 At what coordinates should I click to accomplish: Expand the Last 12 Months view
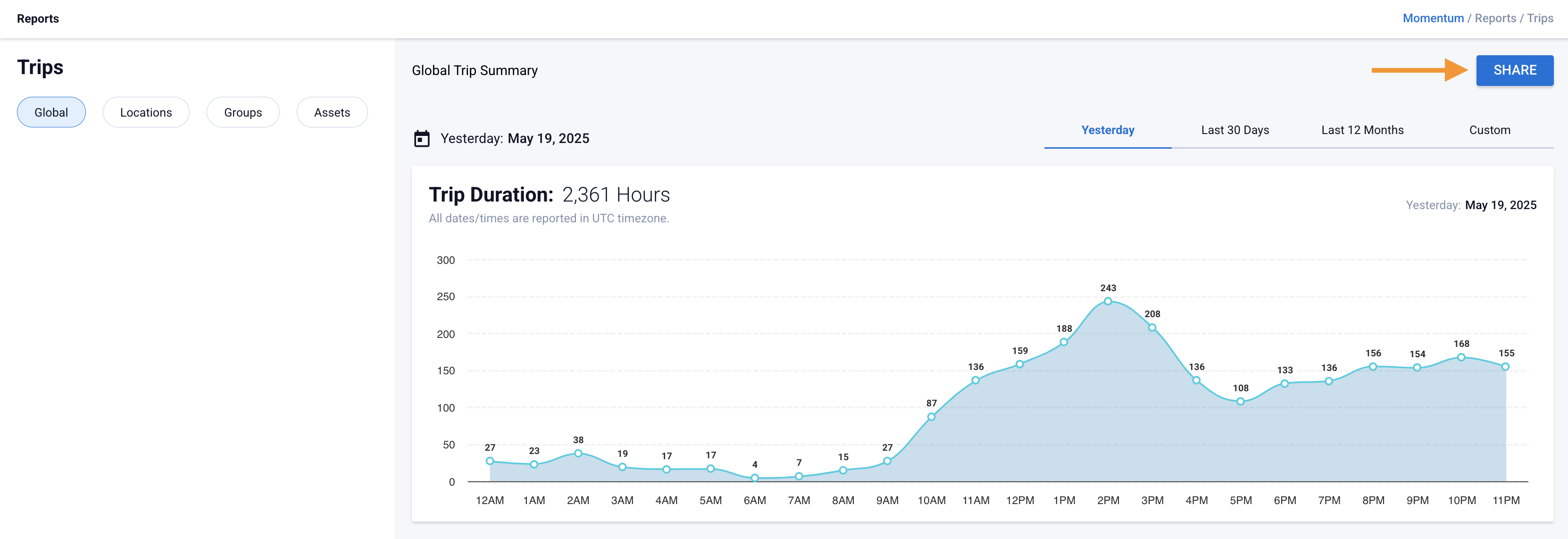[x=1362, y=130]
